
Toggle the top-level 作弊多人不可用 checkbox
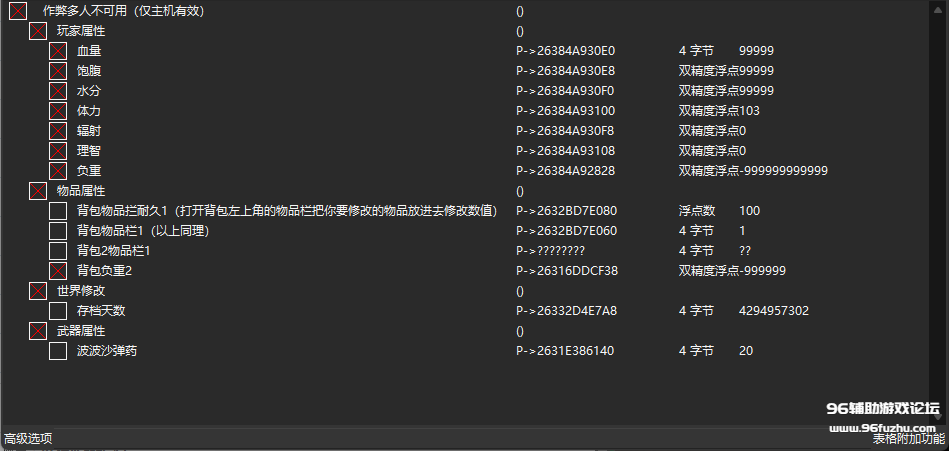coord(18,11)
